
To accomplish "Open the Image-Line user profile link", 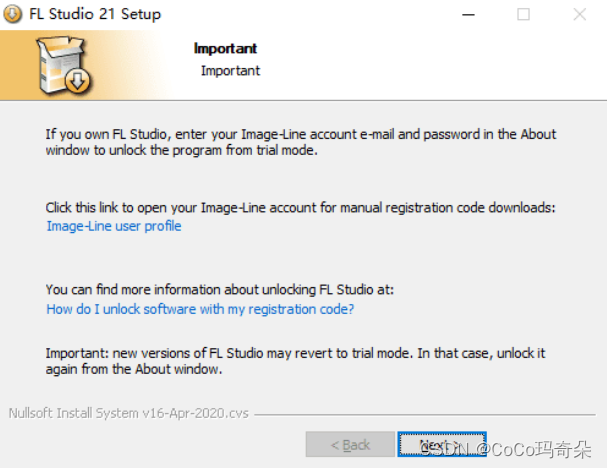I will click(114, 226).
